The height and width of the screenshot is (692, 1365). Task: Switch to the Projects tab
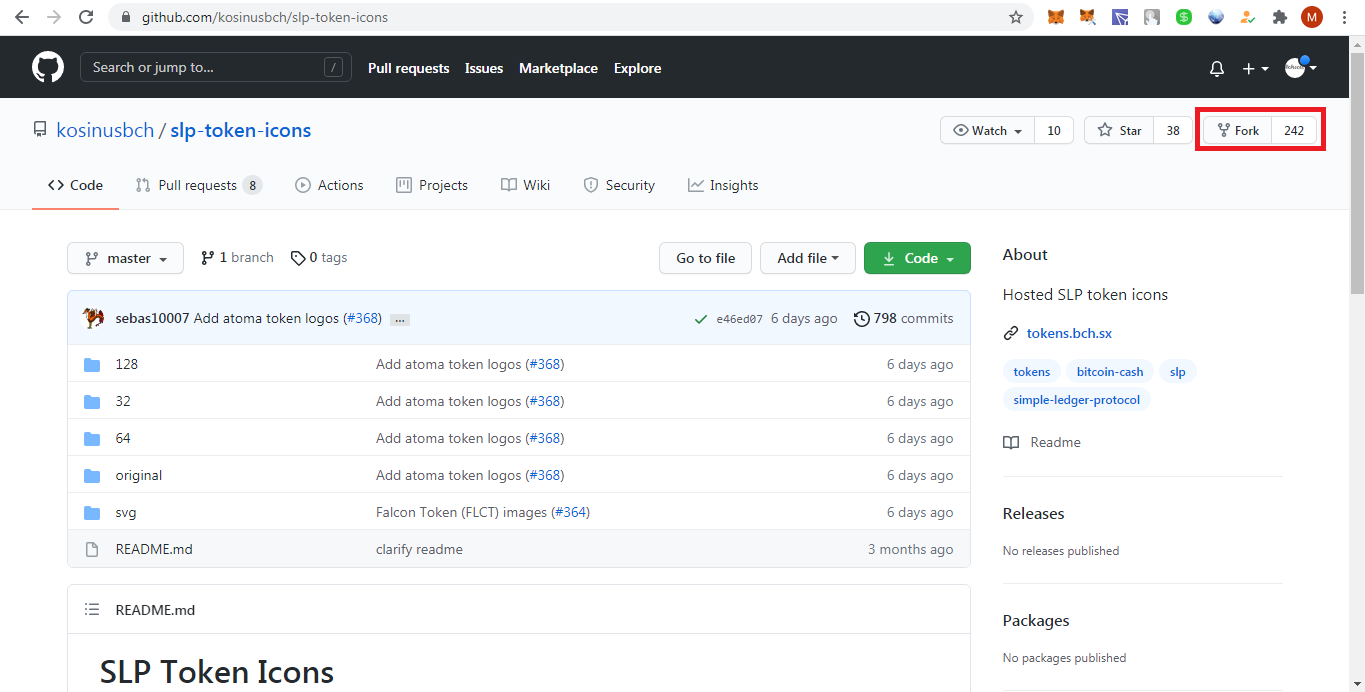[x=432, y=185]
